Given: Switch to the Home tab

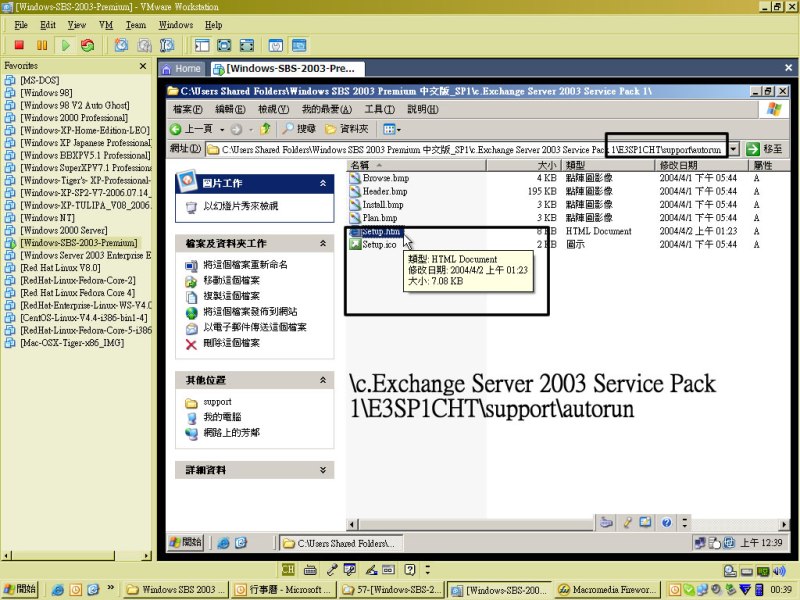Looking at the screenshot, I should tap(182, 68).
